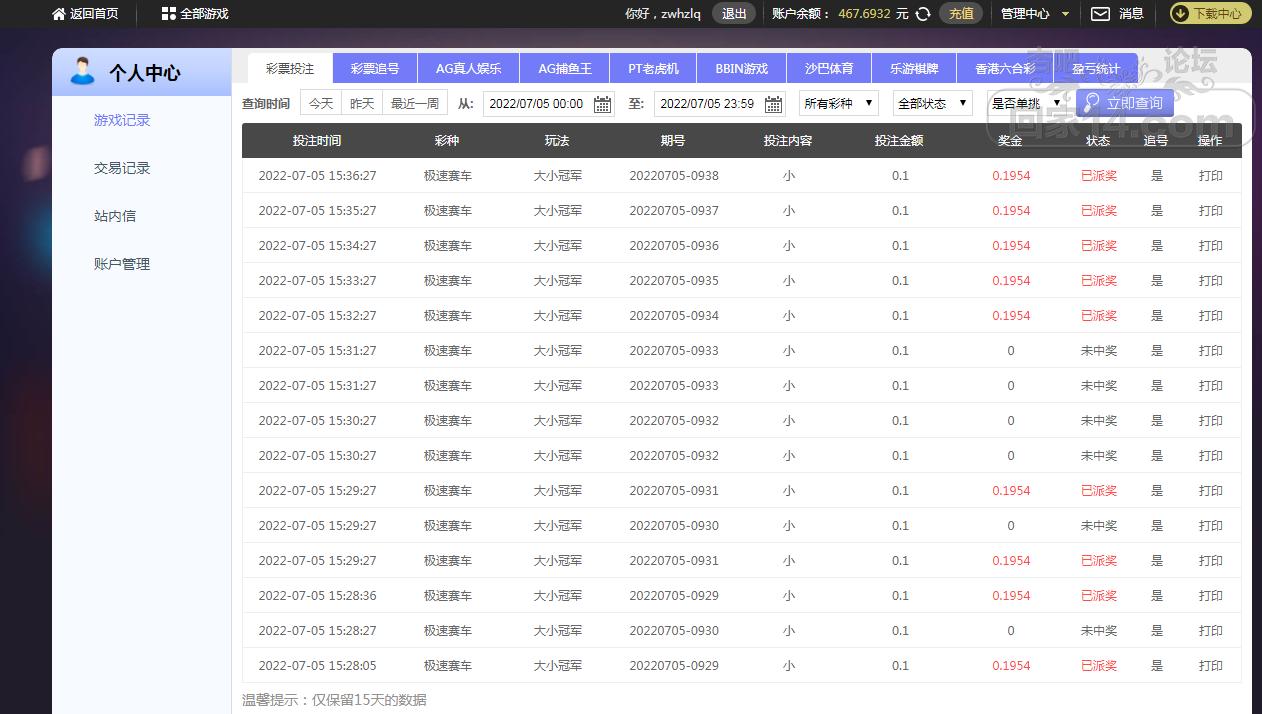Image resolution: width=1262 pixels, height=714 pixels.
Task: Select 今天 quick time filter
Action: tap(321, 103)
